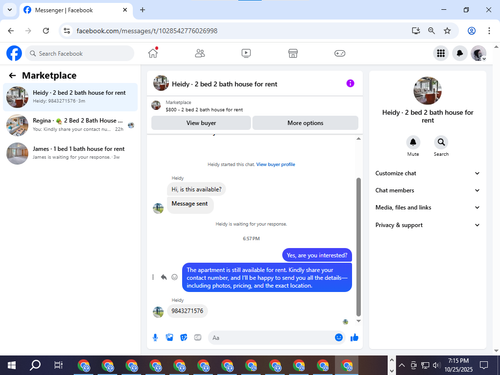Choose a sticker icon
Screen dimensions: 500x375
184,338
